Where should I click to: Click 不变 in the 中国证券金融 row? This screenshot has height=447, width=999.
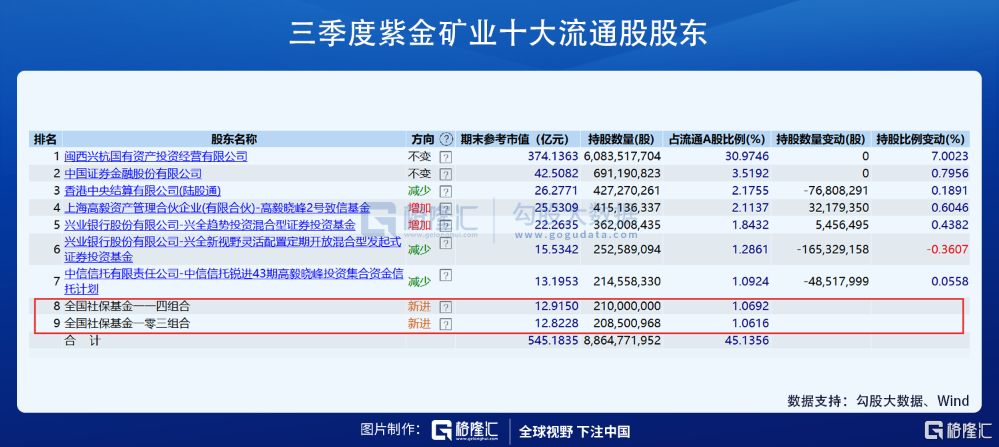click(x=419, y=173)
